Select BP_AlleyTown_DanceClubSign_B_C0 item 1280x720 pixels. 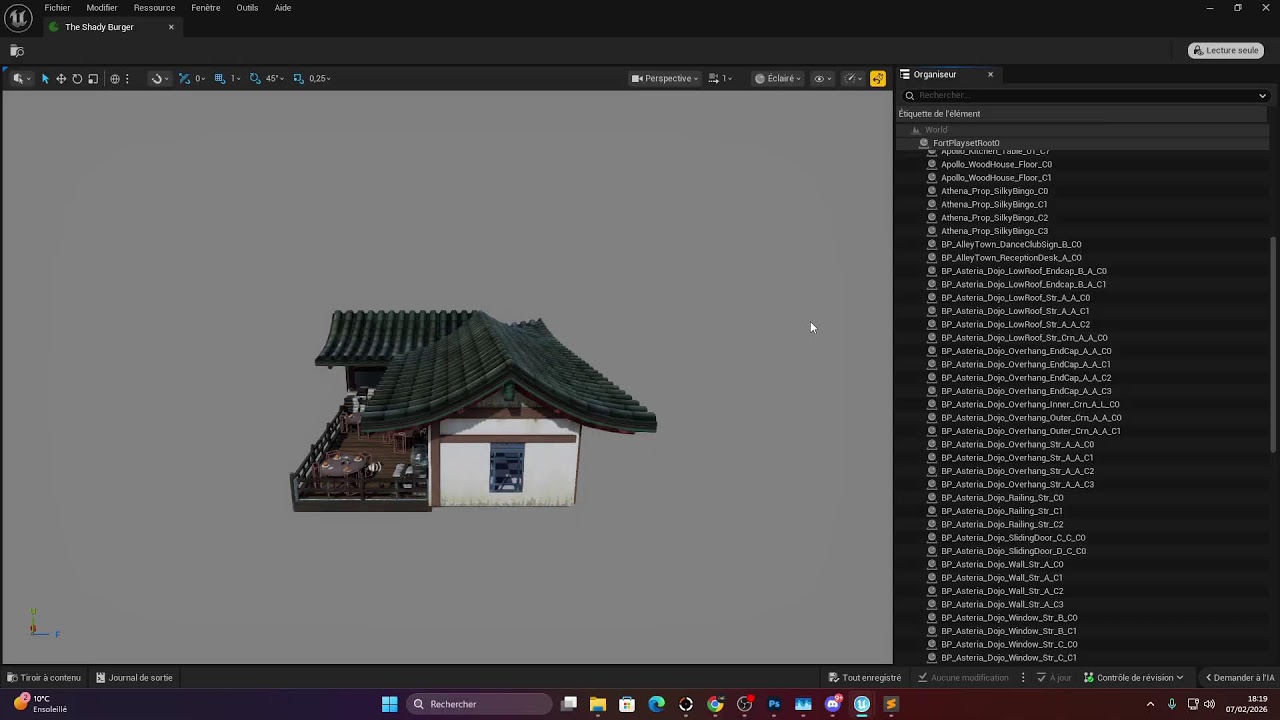point(1011,244)
